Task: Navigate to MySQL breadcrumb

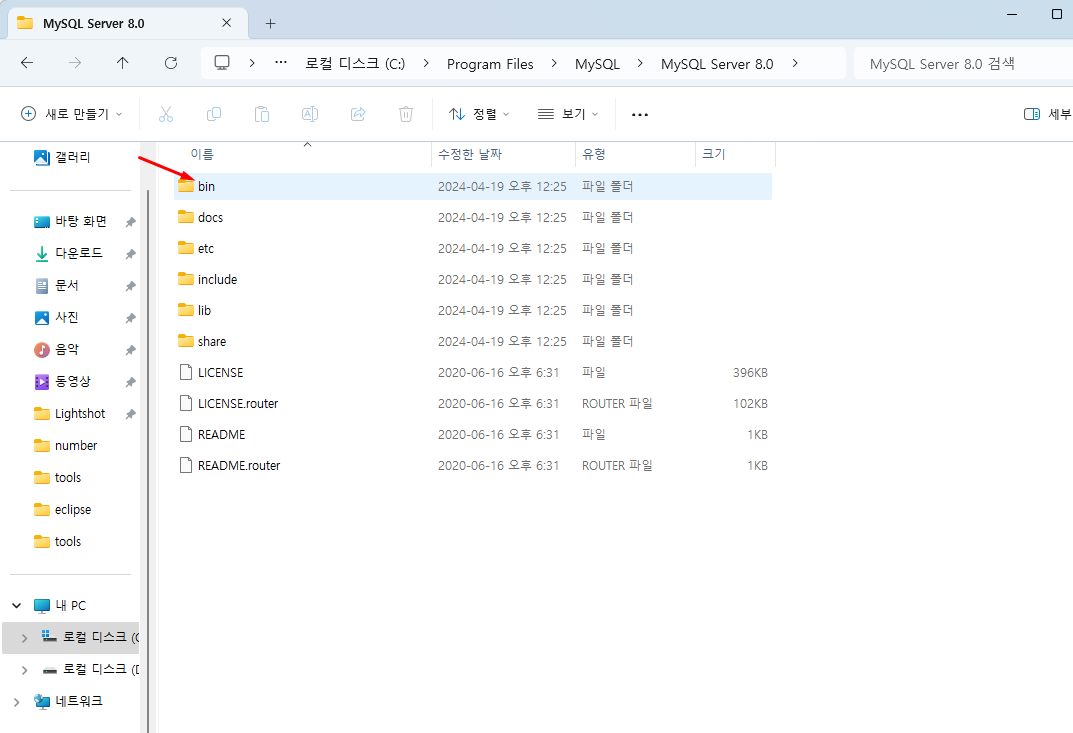Action: (597, 64)
